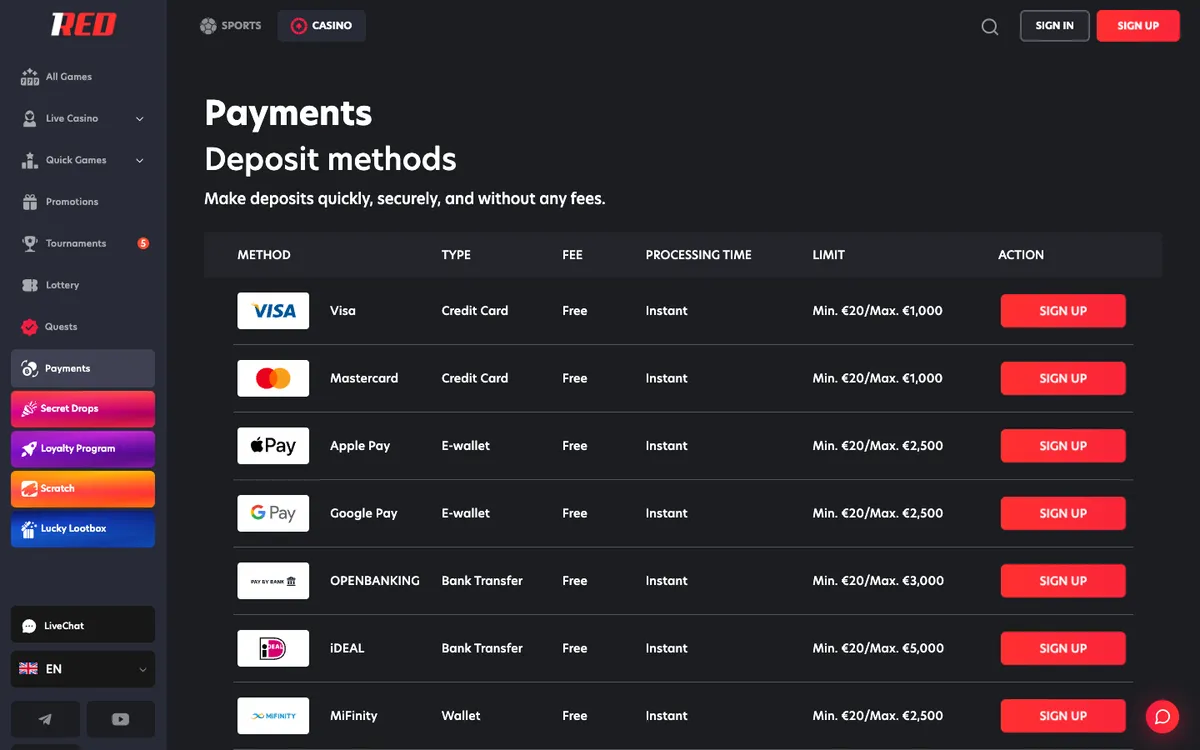The width and height of the screenshot is (1200, 750).
Task: Click Wallet type in MiFinity row
Action: click(461, 716)
